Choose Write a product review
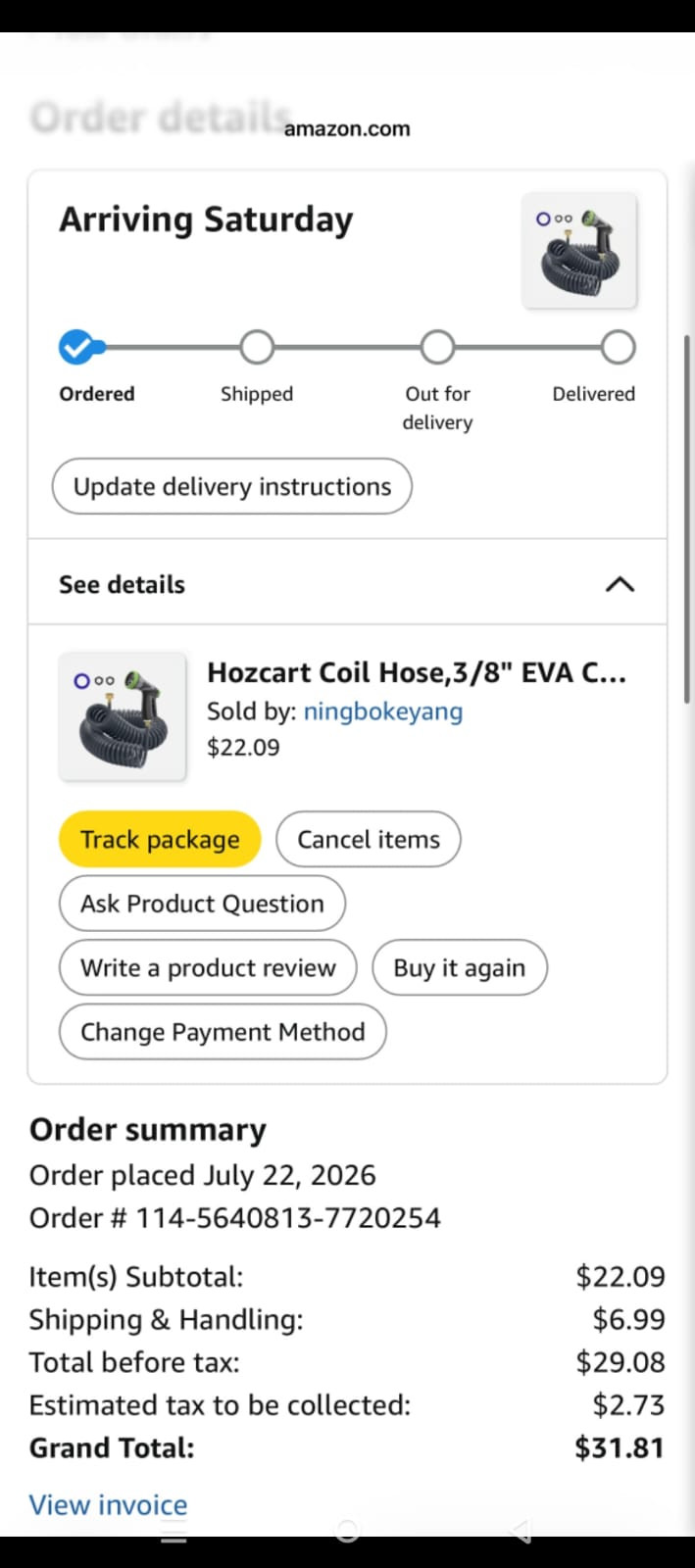 point(208,967)
